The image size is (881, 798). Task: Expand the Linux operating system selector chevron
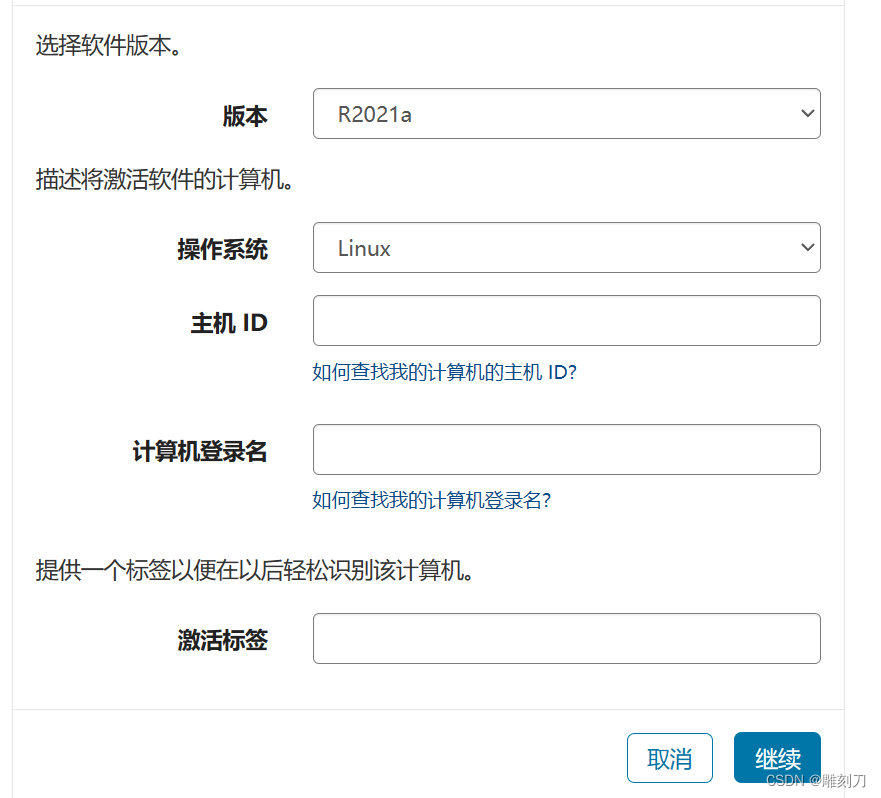click(x=807, y=247)
